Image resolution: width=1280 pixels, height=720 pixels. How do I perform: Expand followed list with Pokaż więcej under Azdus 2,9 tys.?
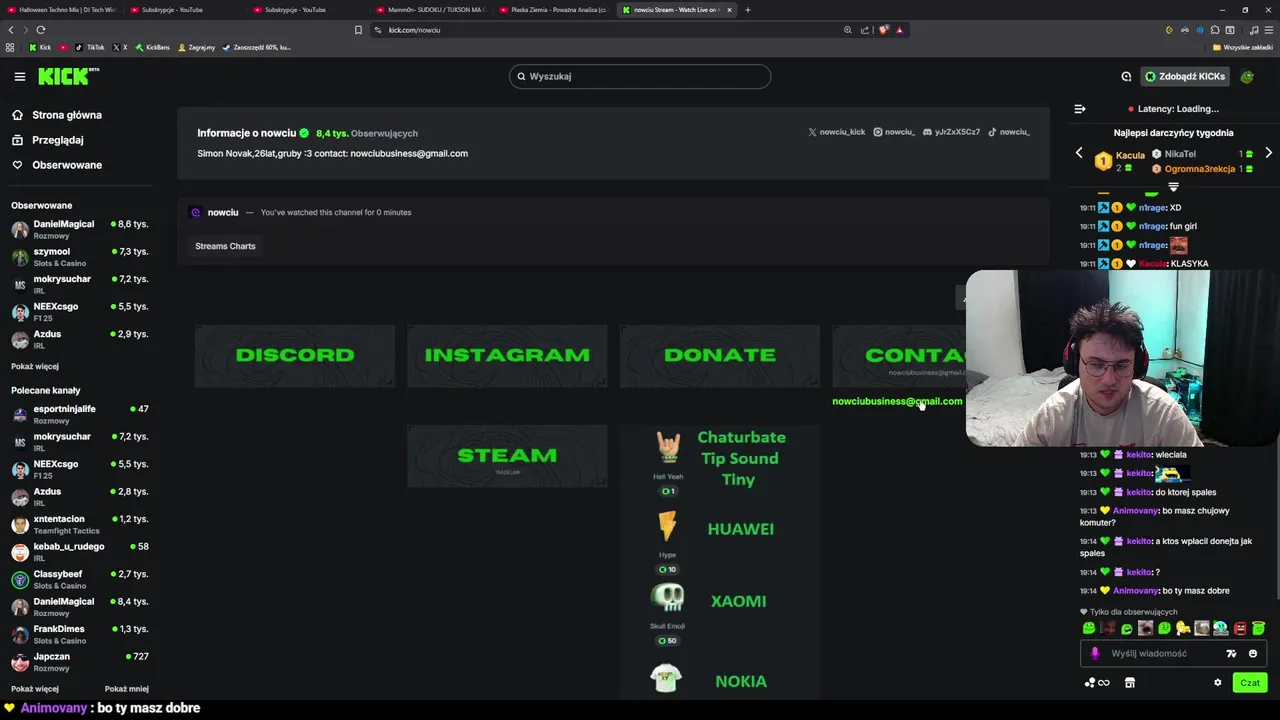coord(35,366)
